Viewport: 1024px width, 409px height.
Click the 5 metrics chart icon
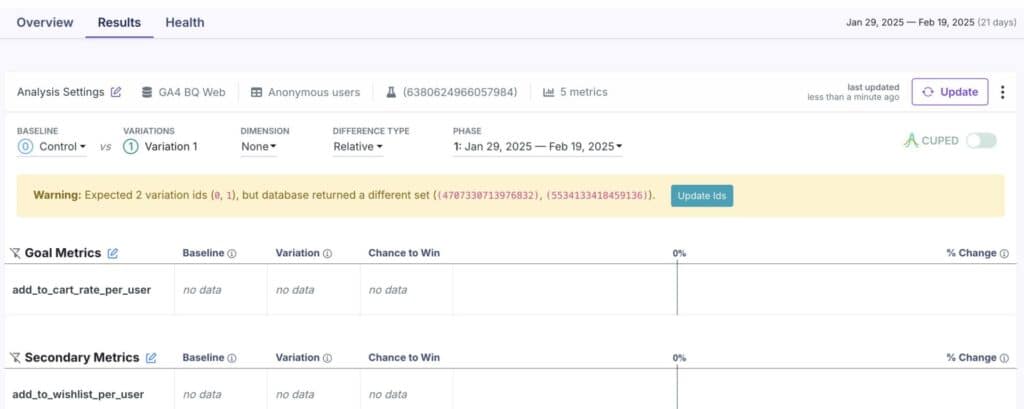548,92
